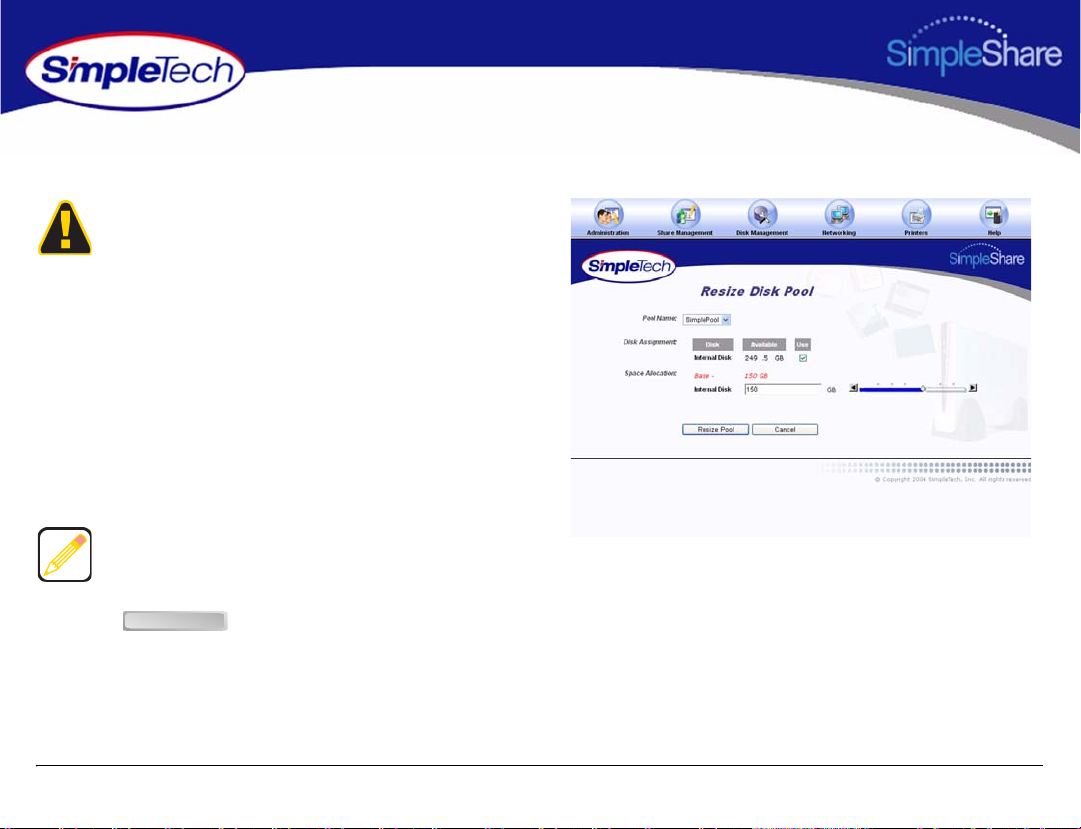This screenshot has width=1081, height=829.
Task: Open the Share Management icon
Action: click(685, 214)
